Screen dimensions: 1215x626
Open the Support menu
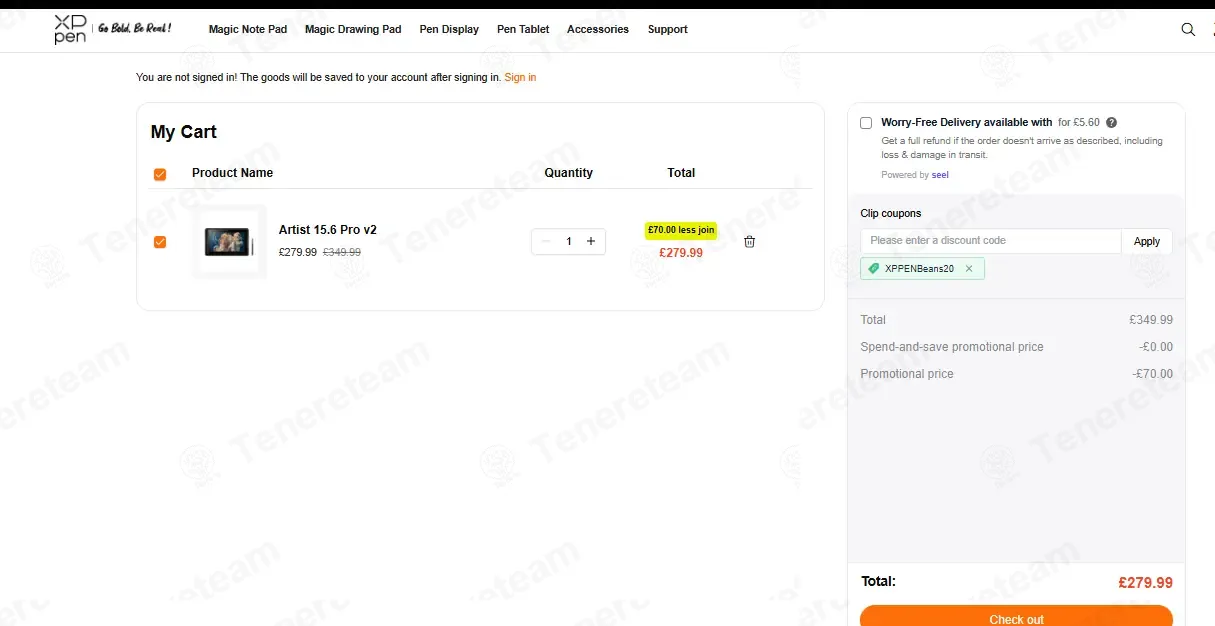coord(668,29)
